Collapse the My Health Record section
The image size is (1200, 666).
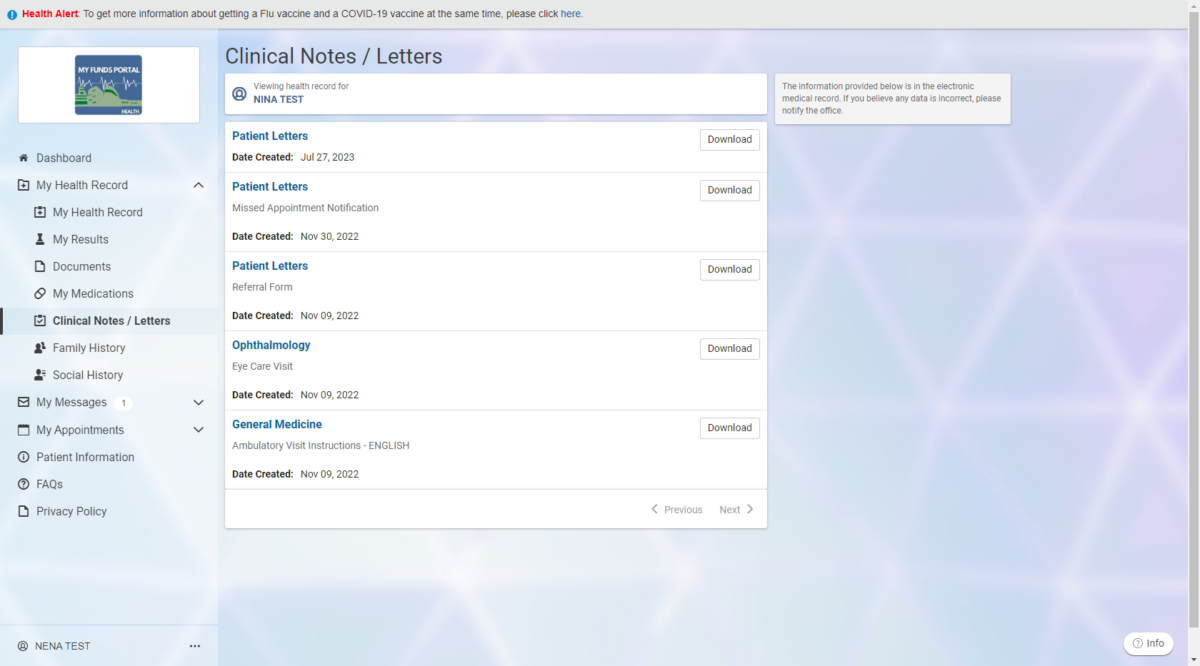(x=198, y=185)
